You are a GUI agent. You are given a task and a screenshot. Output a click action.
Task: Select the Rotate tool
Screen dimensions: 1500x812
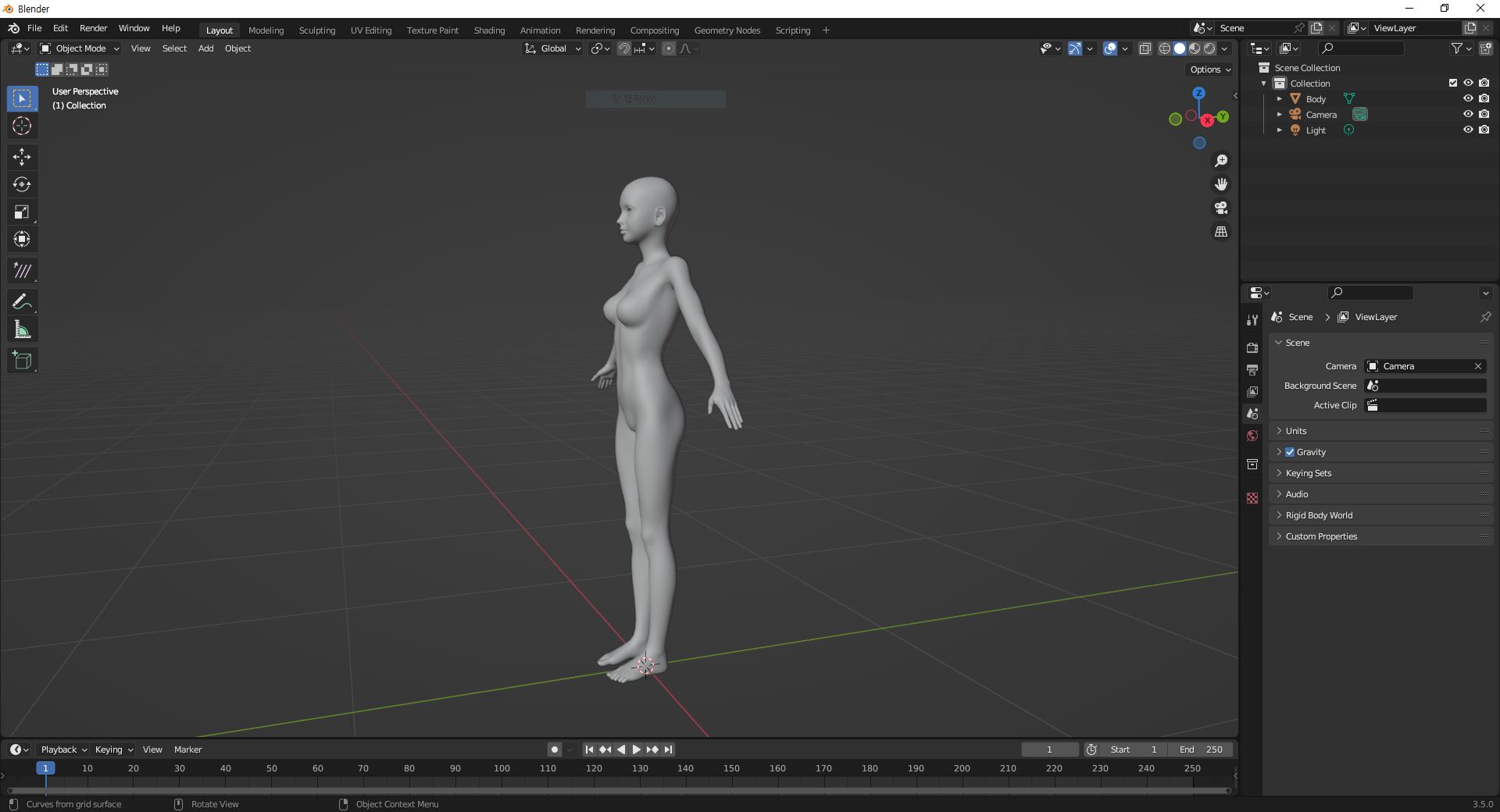(x=22, y=184)
